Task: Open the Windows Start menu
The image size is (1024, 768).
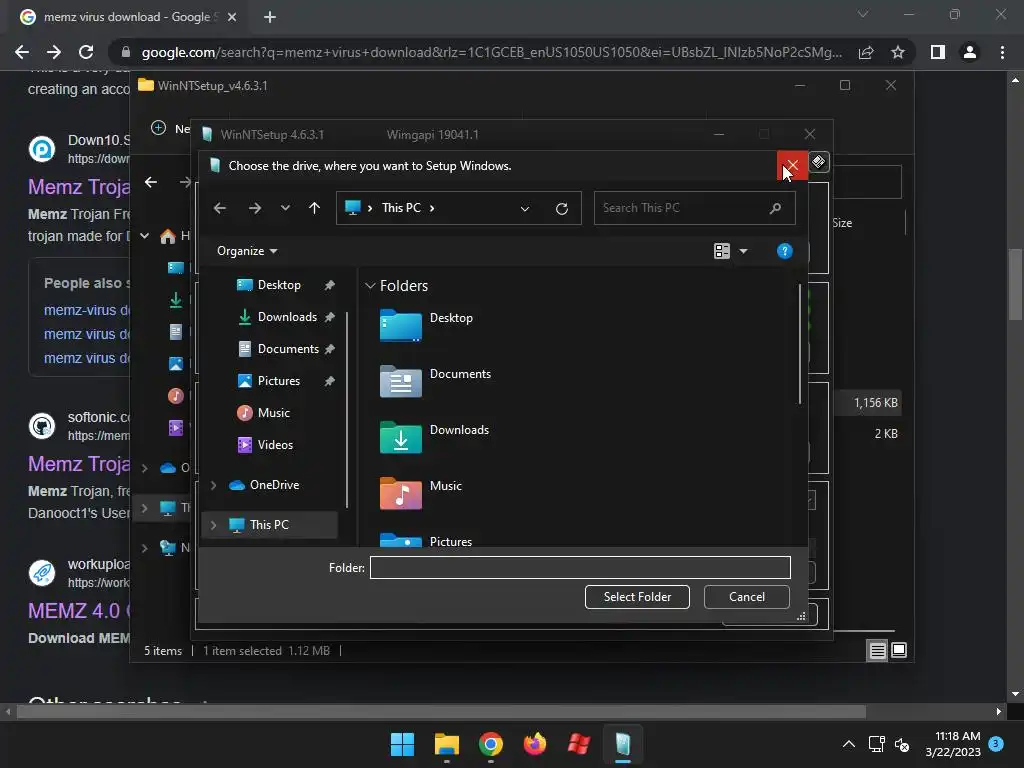Action: pyautogui.click(x=402, y=744)
